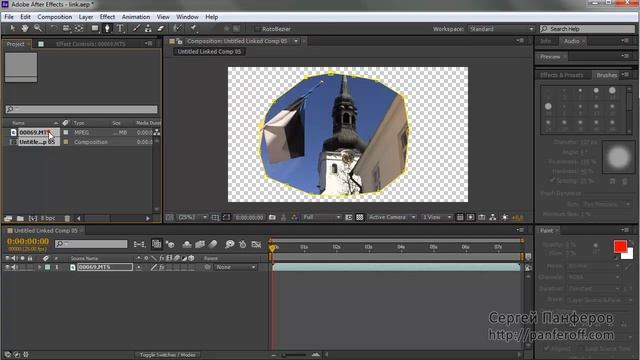Switch to the Audio panel tab
Viewport: 640px width, 360px height.
(571, 41)
